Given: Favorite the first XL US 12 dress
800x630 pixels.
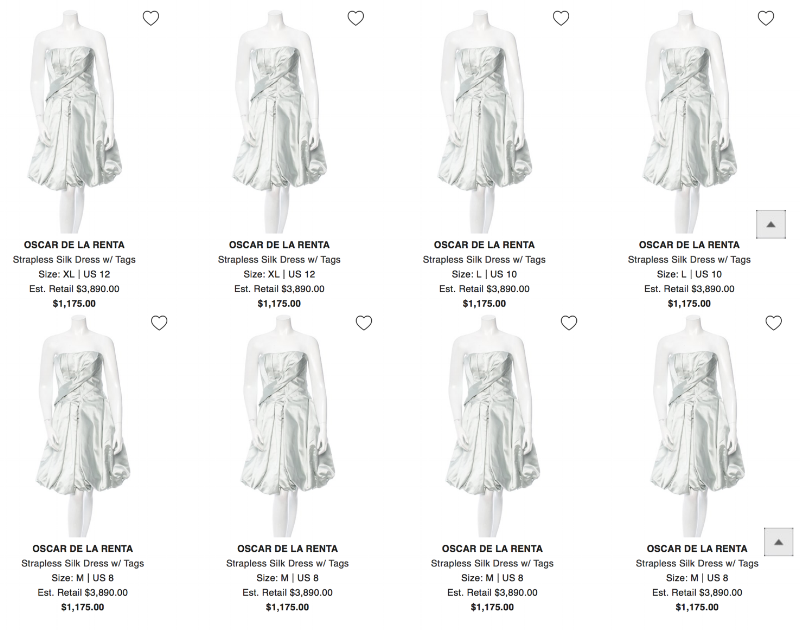Looking at the screenshot, I should (151, 18).
